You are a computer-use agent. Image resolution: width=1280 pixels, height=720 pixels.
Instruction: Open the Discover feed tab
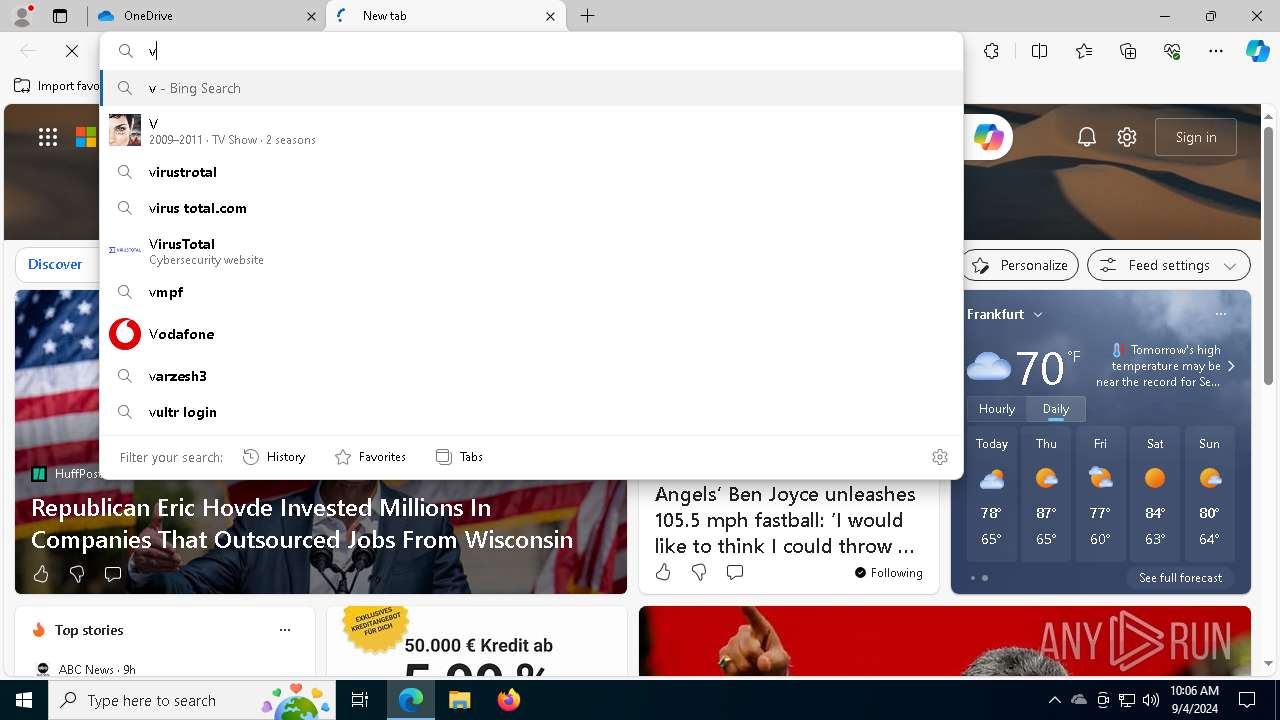(x=55, y=265)
